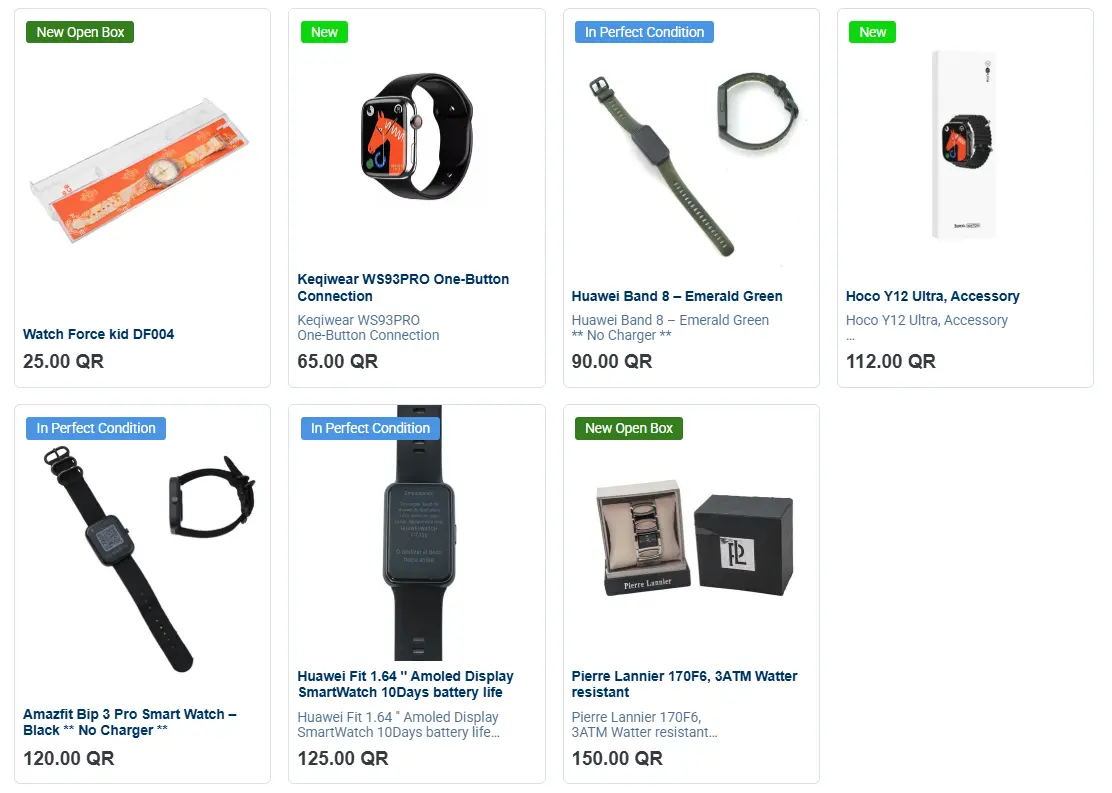Open the Watch Force kid DF004 title link
This screenshot has height=793, width=1112.
tap(99, 334)
